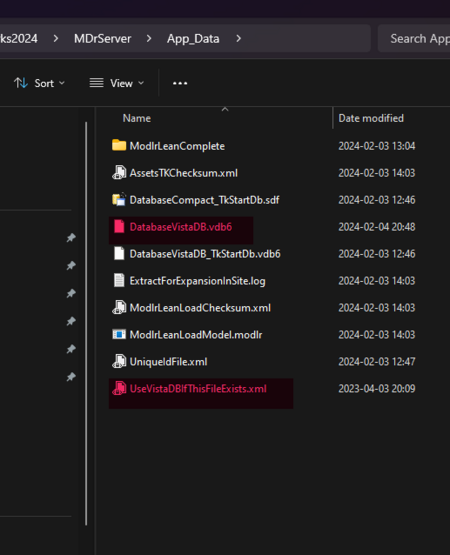Screen dimensions: 450x555
Task: Click the ModlrLeanLoadModel.modlr file icon
Action: pyautogui.click(x=119, y=334)
